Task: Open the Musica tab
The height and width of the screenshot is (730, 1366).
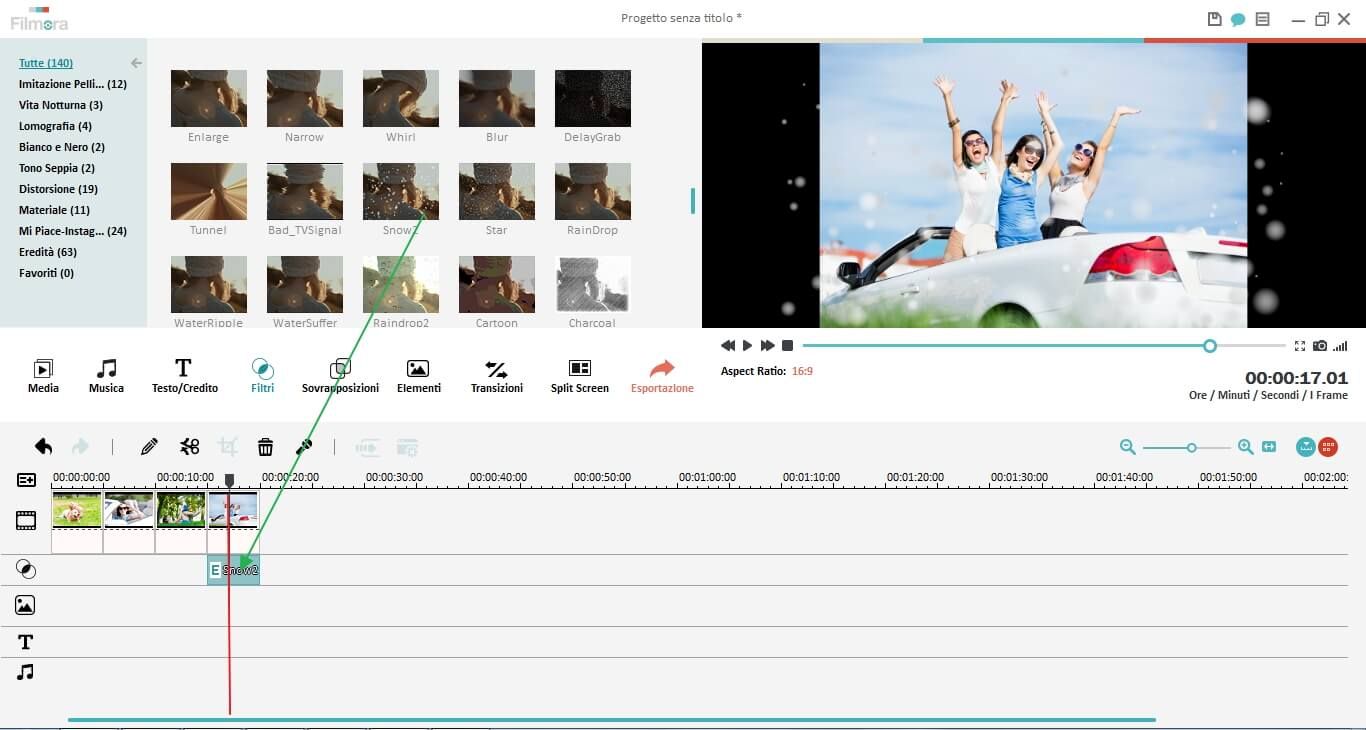Action: pyautogui.click(x=106, y=376)
